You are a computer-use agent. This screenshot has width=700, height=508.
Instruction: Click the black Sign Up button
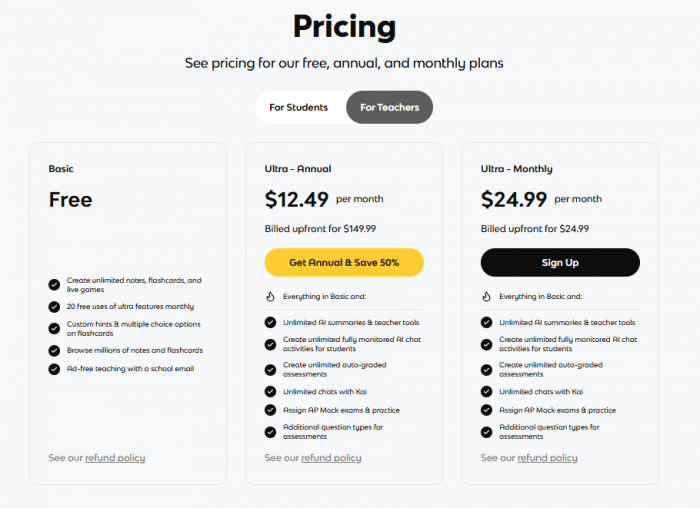(x=560, y=262)
